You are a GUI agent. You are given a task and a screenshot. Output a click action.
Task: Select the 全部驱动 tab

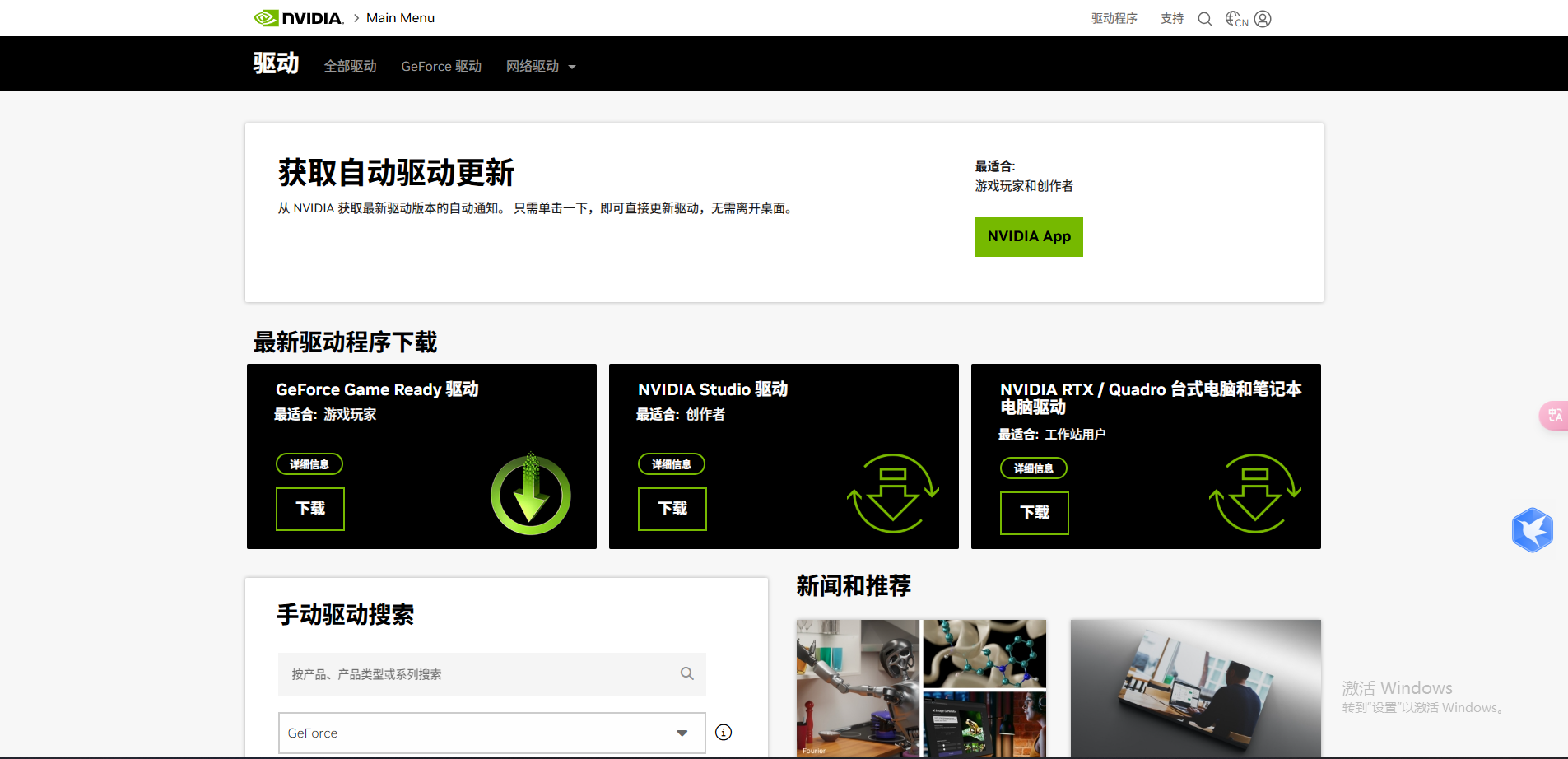point(350,67)
